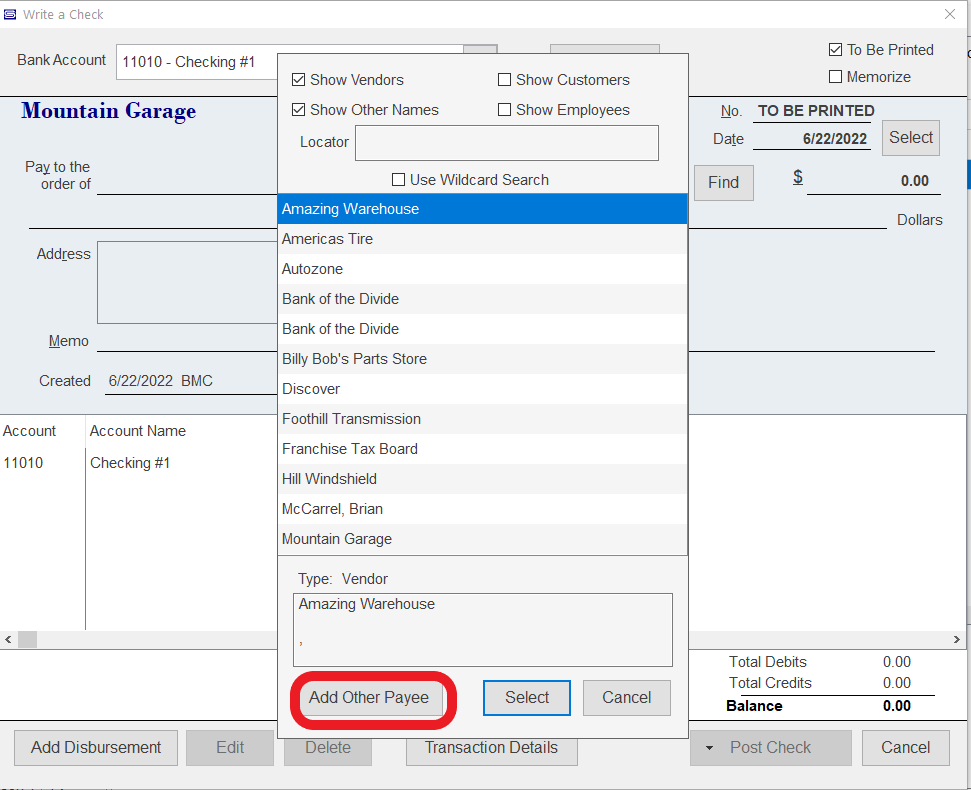Enable the Show Customers checkbox

coord(504,80)
